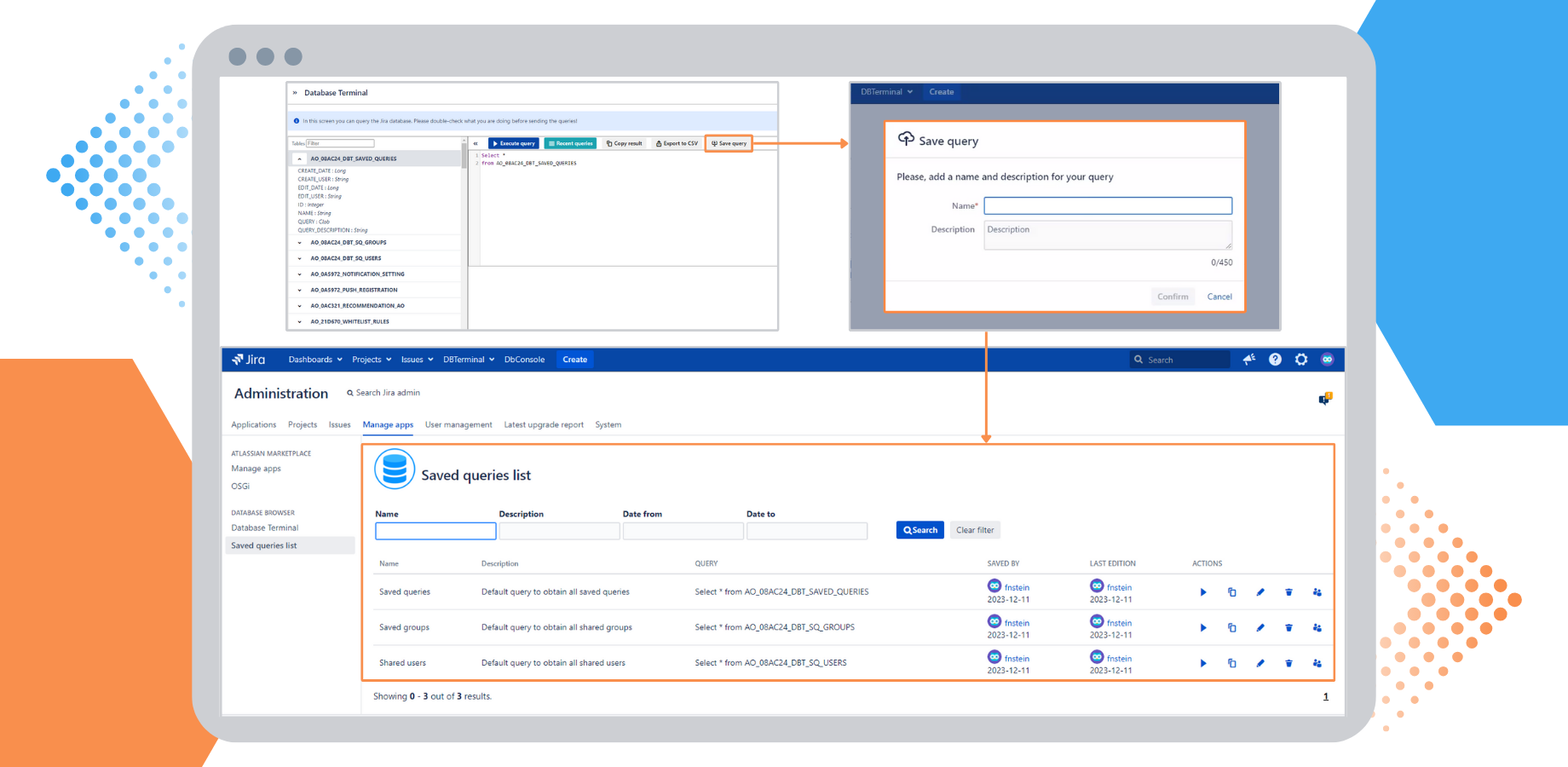The width and height of the screenshot is (1568, 767).
Task: Click the Execute query button
Action: tap(514, 143)
